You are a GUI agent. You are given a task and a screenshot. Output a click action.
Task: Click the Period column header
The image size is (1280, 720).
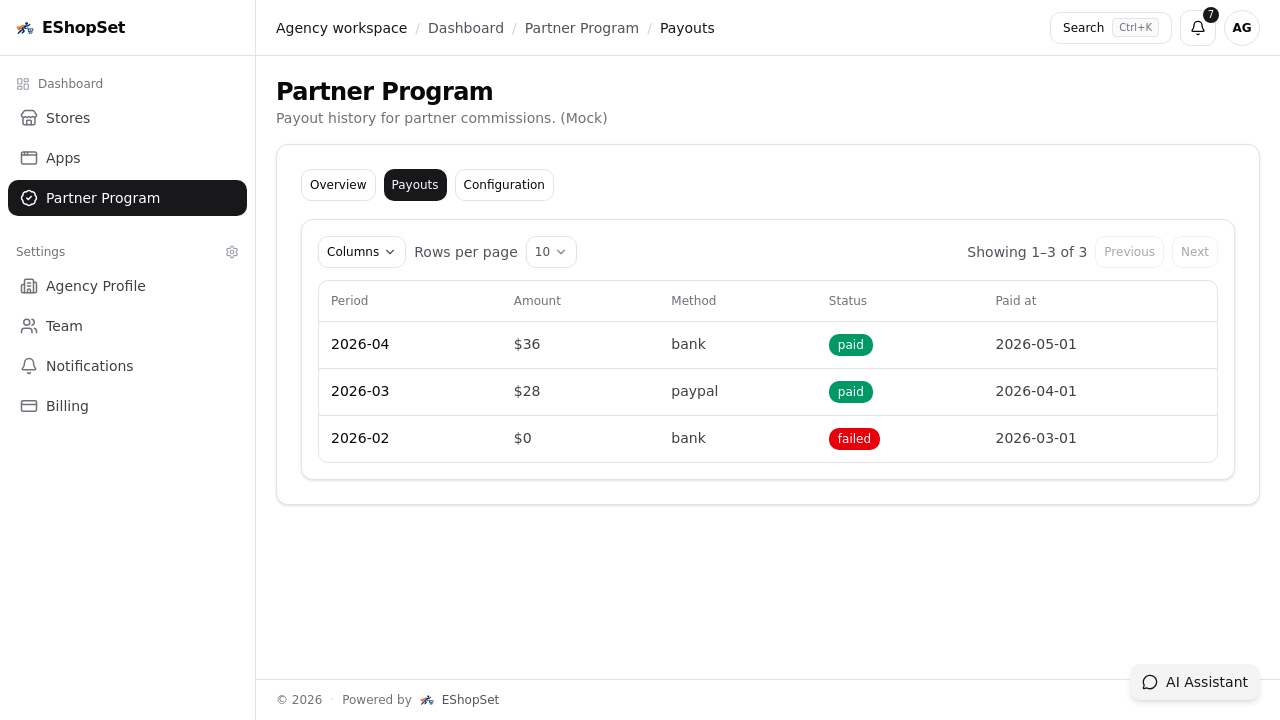350,301
